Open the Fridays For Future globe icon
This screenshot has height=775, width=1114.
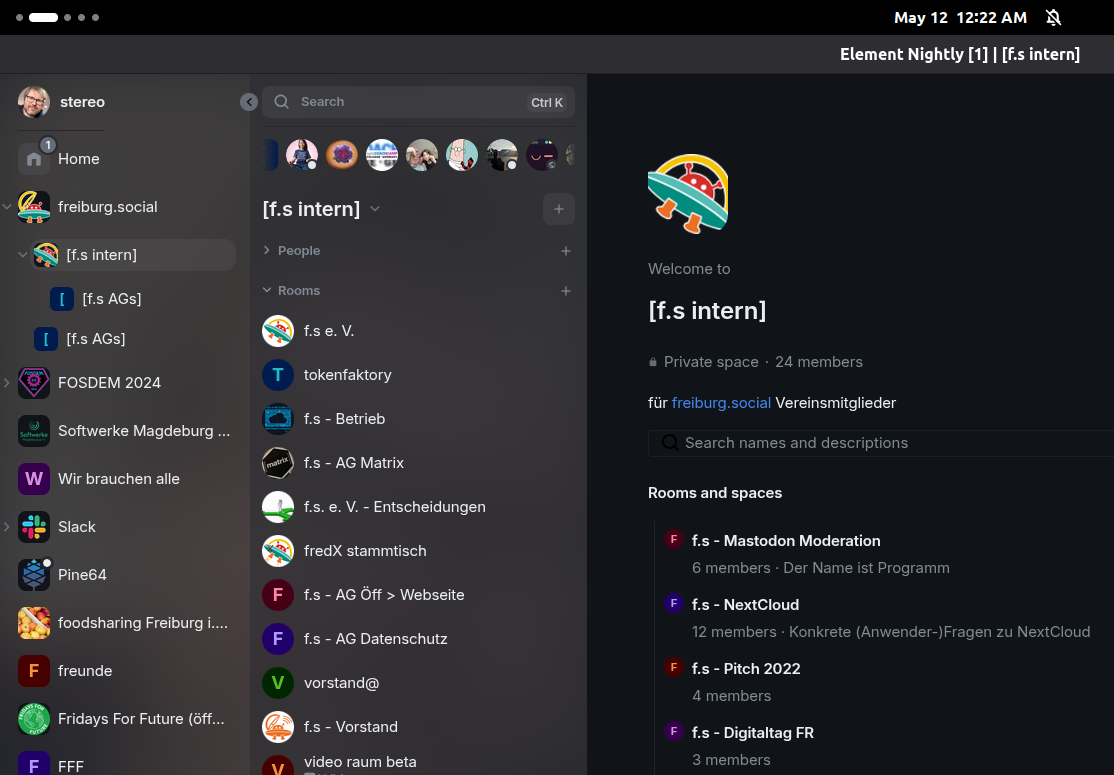coord(34,719)
